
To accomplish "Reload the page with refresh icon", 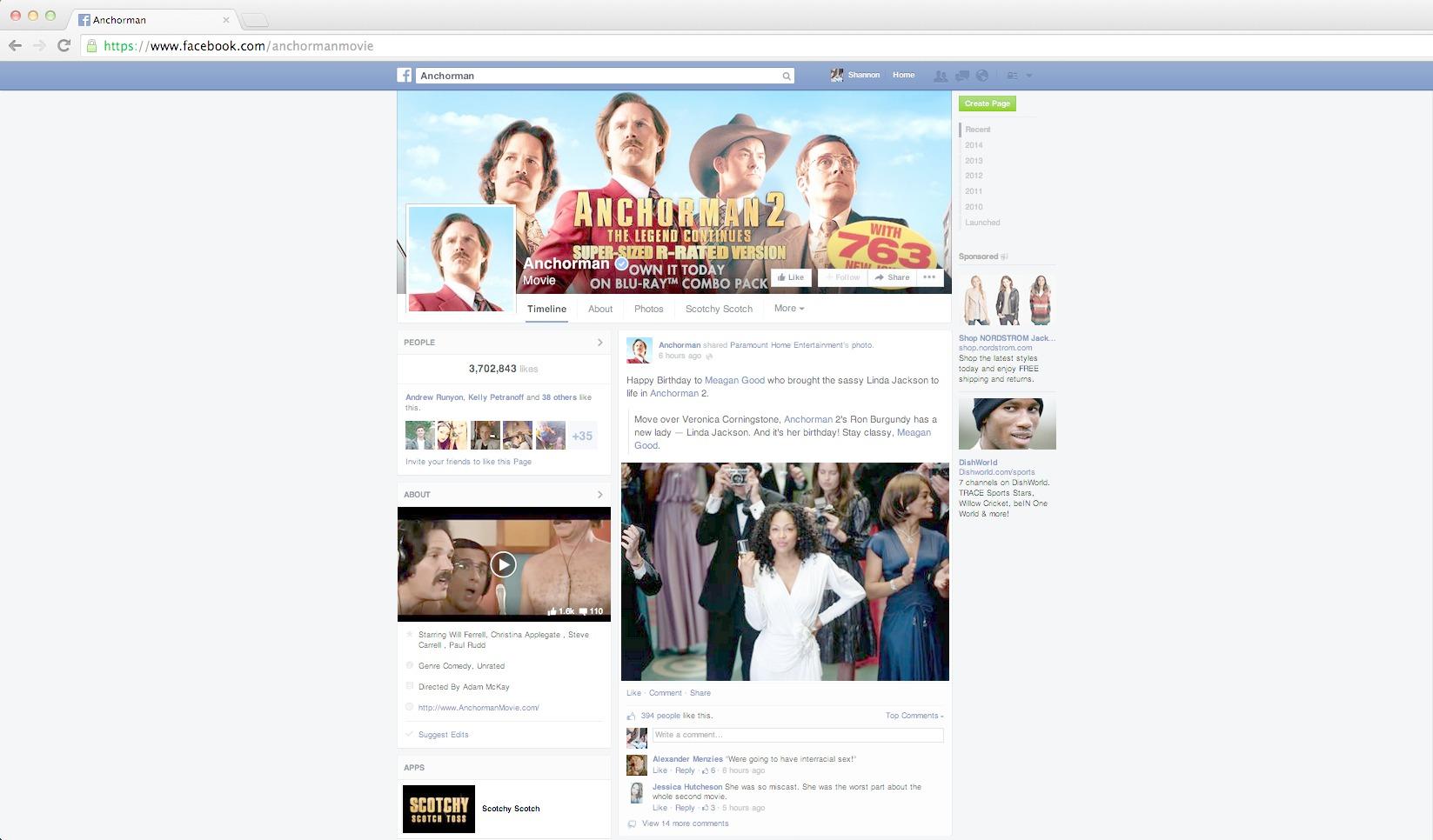I will [64, 45].
